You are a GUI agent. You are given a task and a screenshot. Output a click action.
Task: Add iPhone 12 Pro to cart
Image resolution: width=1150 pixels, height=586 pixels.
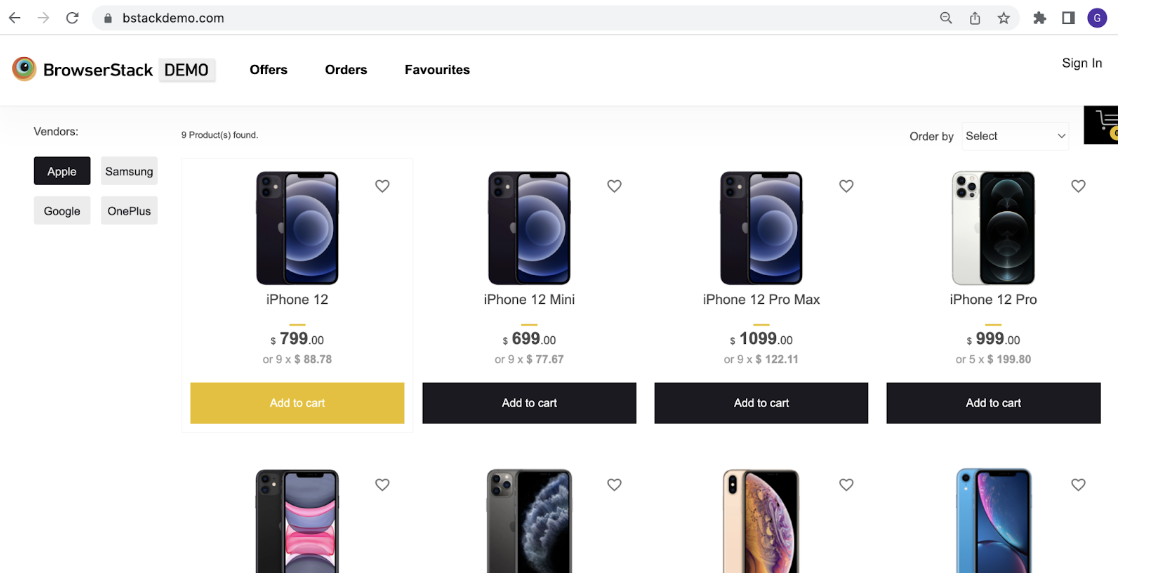[993, 403]
